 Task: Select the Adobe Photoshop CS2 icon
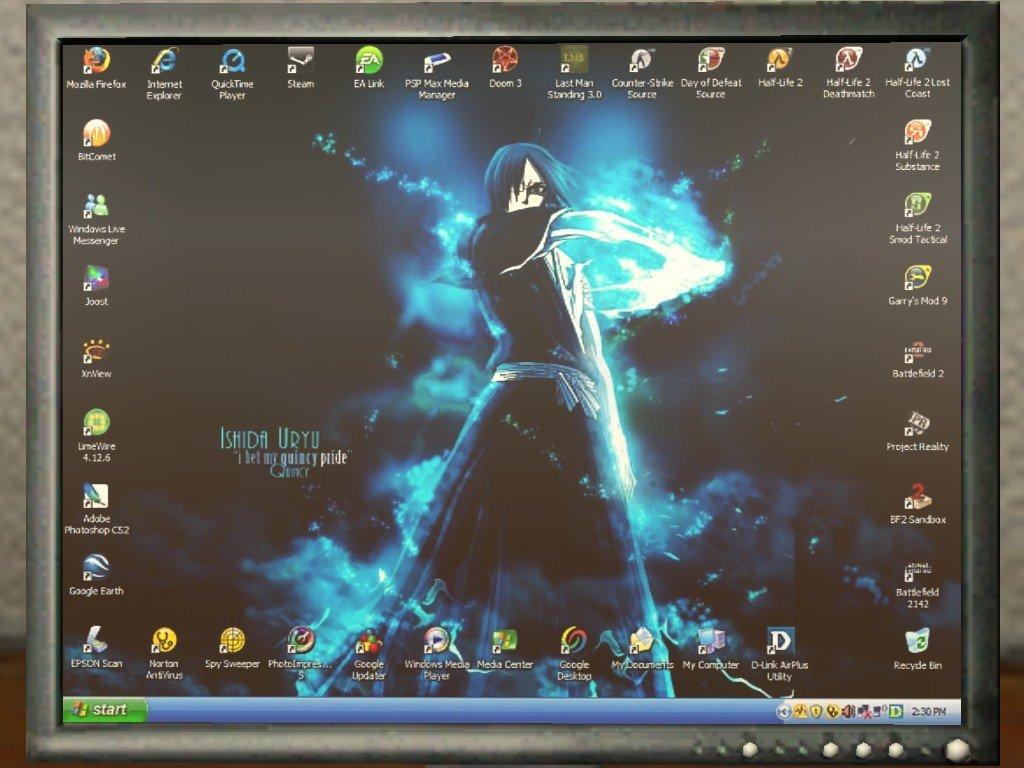click(x=97, y=498)
